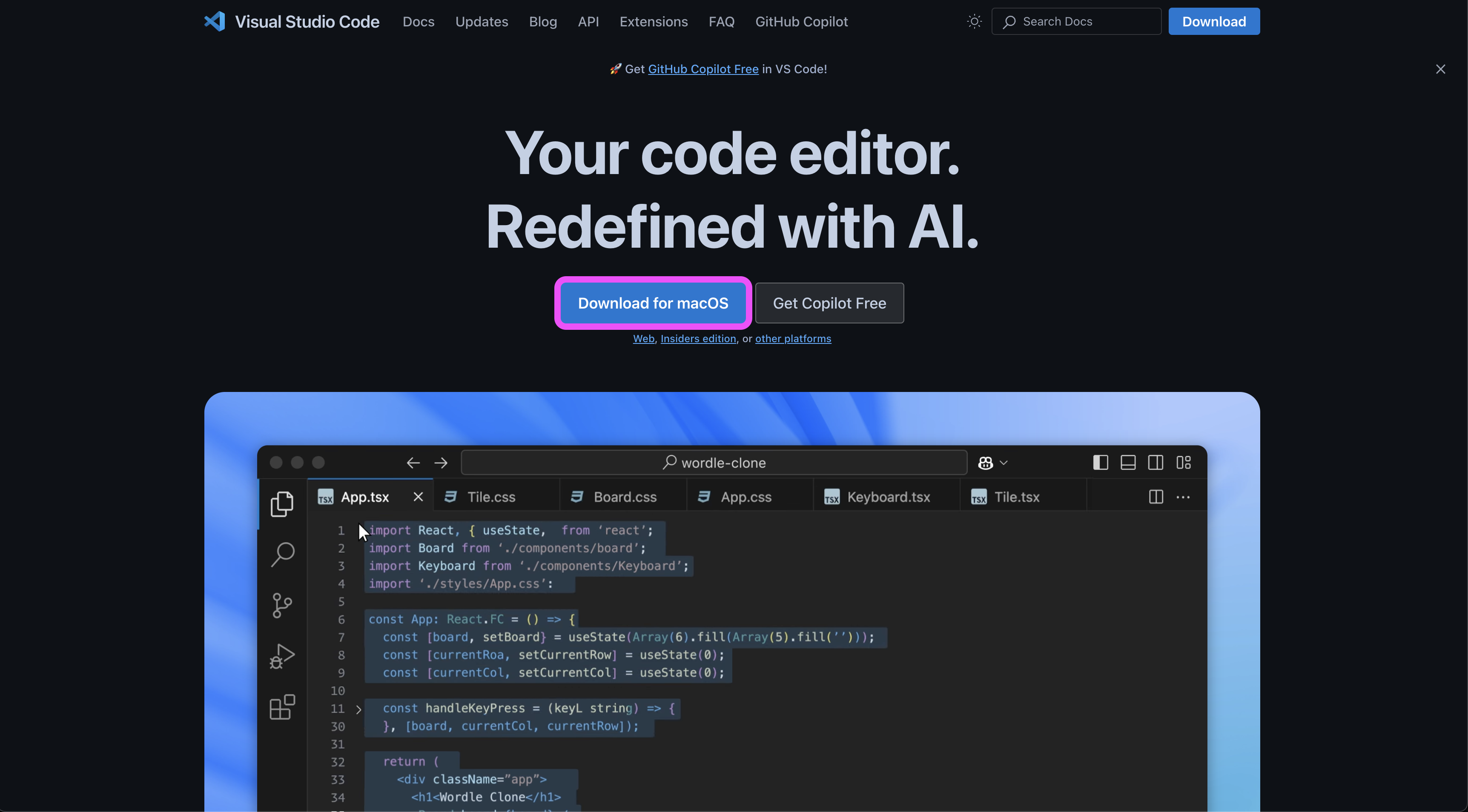Open the Insiders edition link
Viewport: 1468px width, 812px height.
tap(697, 338)
